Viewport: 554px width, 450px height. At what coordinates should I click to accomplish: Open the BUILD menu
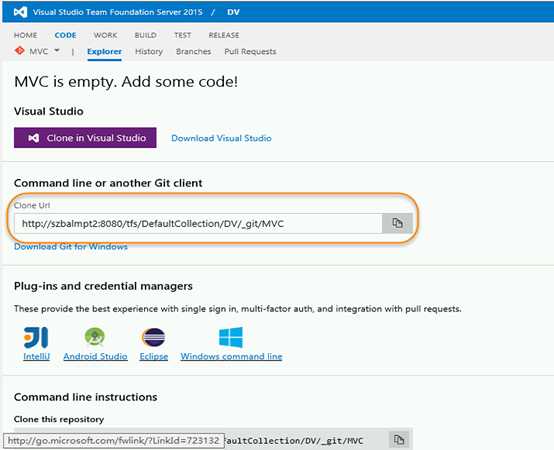[145, 35]
